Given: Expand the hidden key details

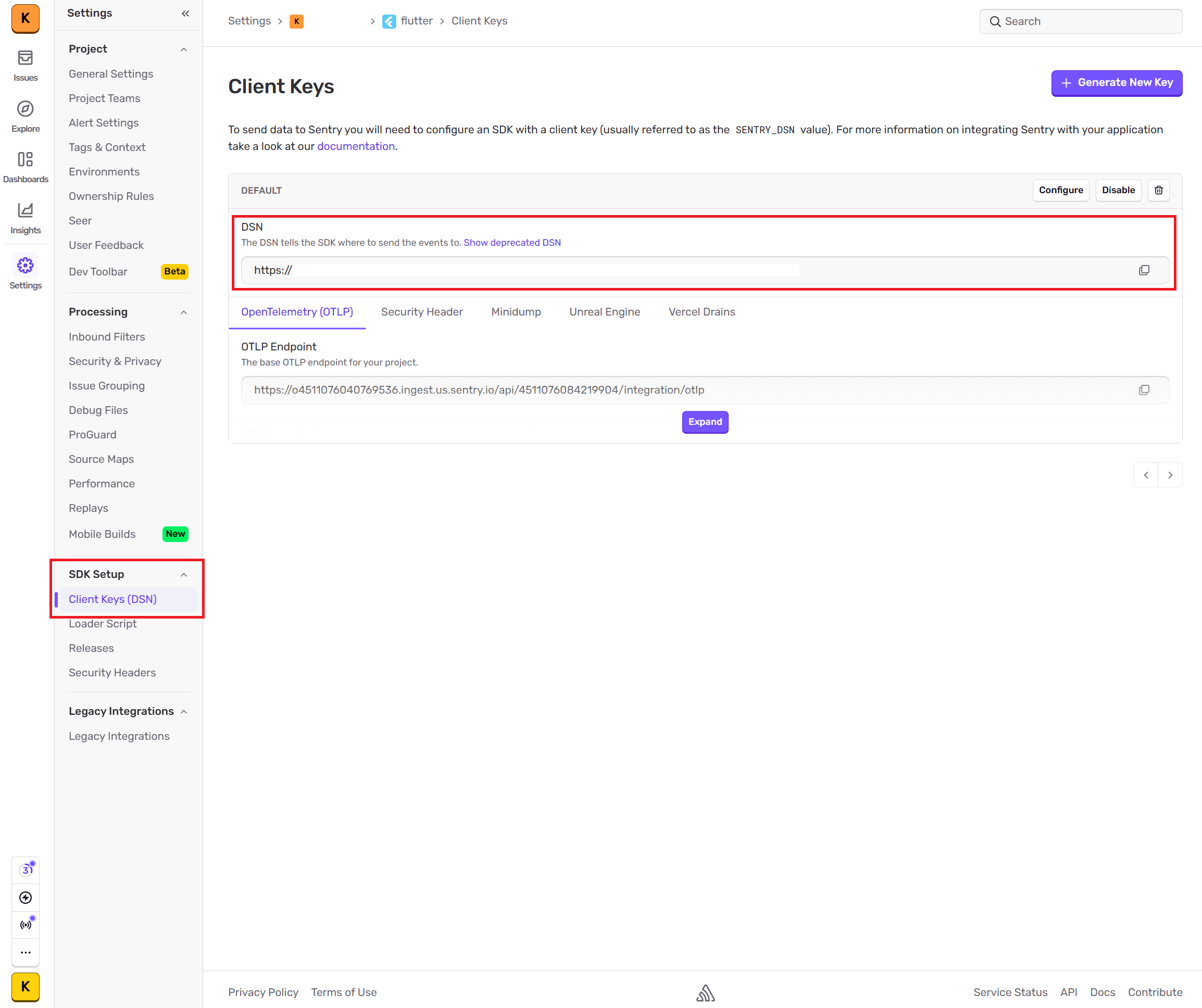Looking at the screenshot, I should tap(705, 422).
